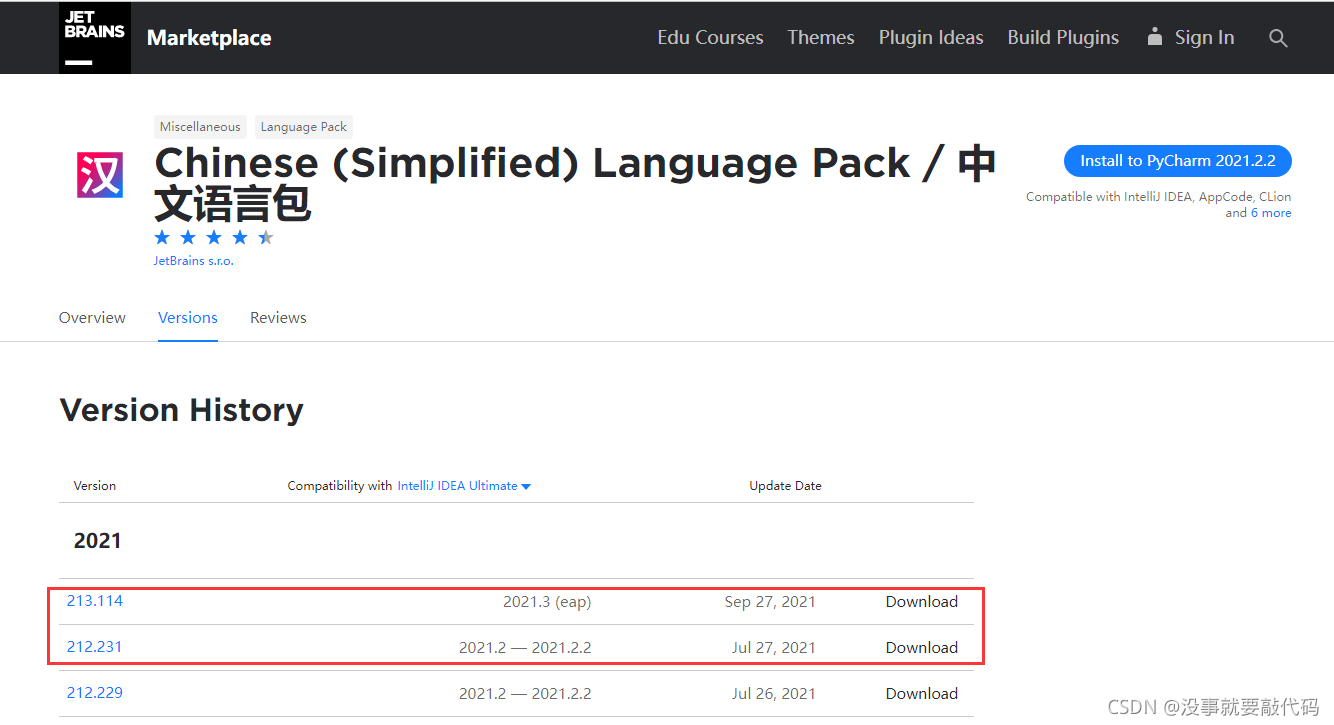Click the Chinese Language Pack plugin icon
The height and width of the screenshot is (725, 1334).
pos(100,174)
